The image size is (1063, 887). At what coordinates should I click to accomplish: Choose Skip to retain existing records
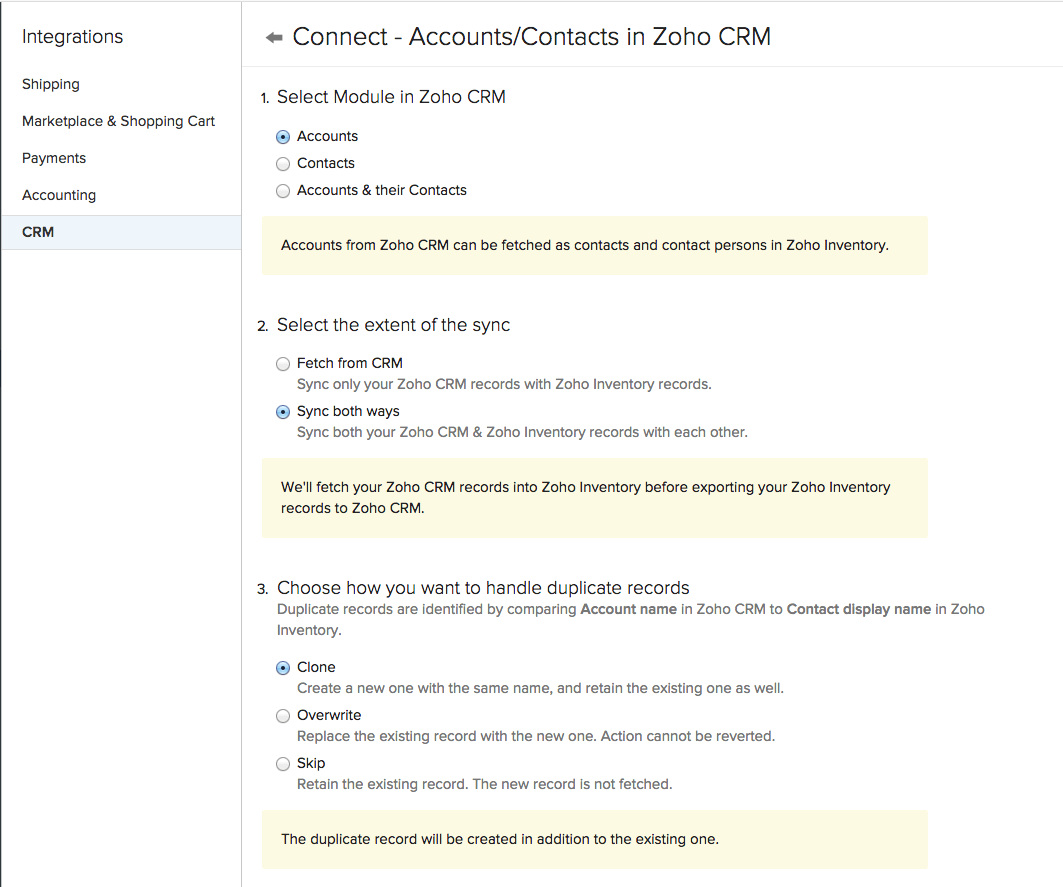pos(282,763)
